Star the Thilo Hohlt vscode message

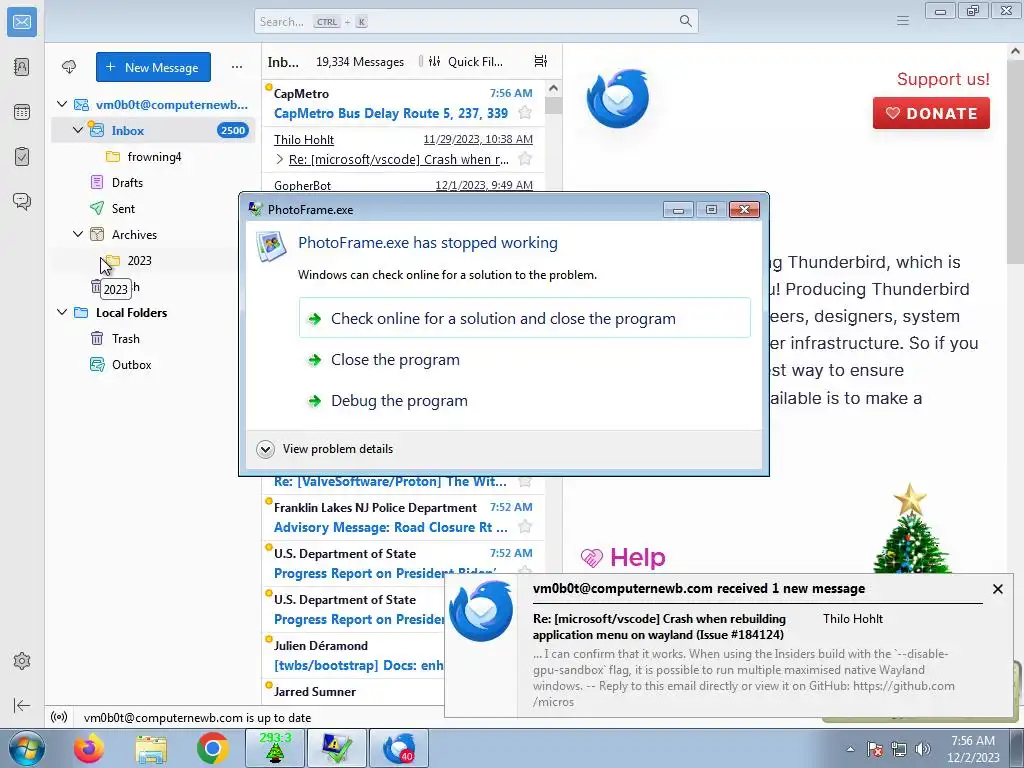[x=524, y=159]
